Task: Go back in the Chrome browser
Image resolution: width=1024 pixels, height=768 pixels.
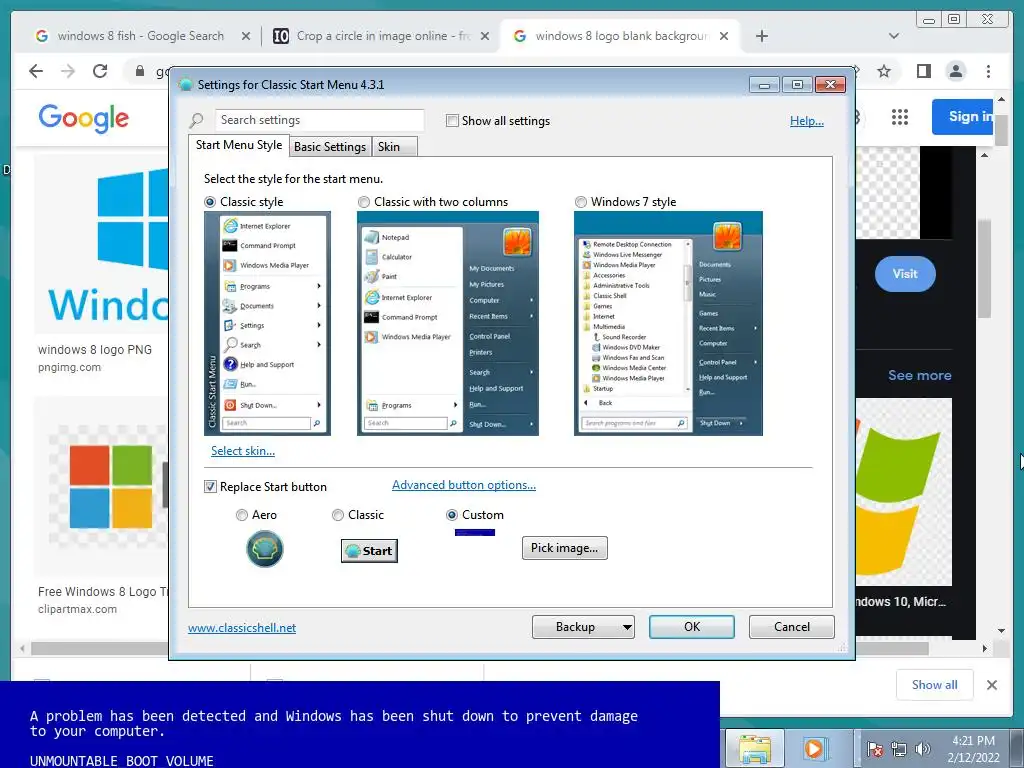Action: coord(36,71)
